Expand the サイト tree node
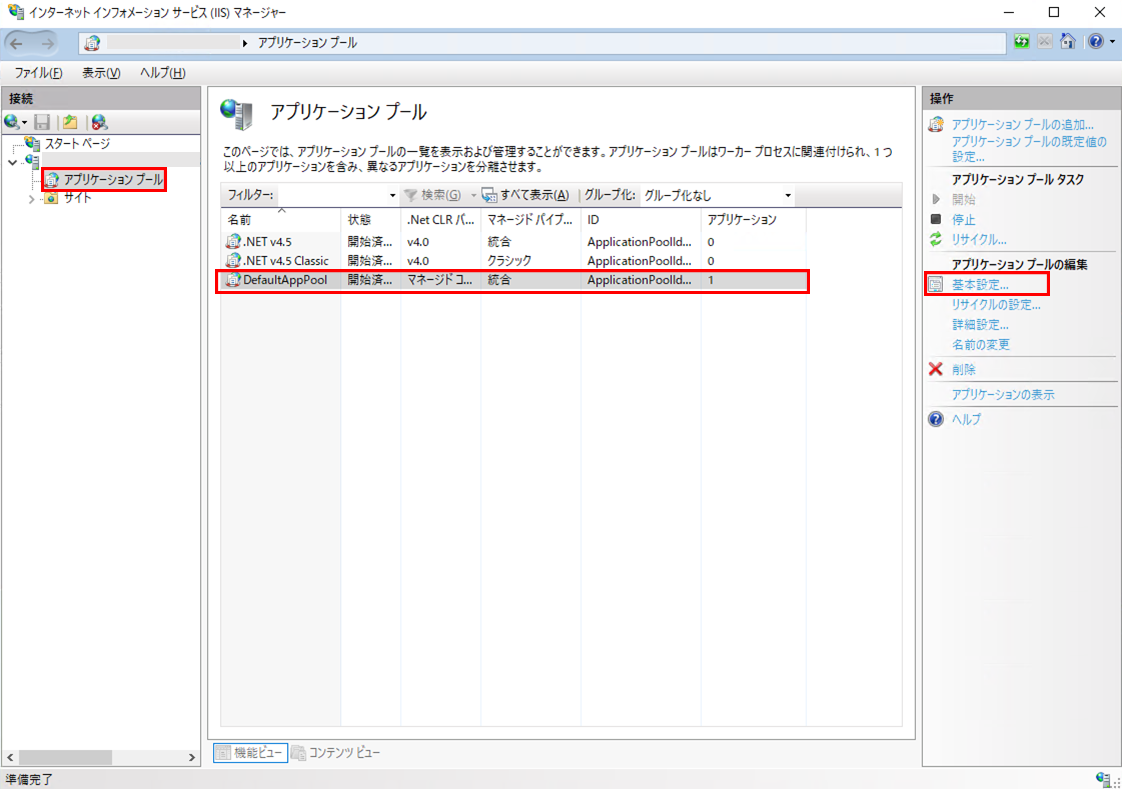Image resolution: width=1122 pixels, height=789 pixels. 31,199
